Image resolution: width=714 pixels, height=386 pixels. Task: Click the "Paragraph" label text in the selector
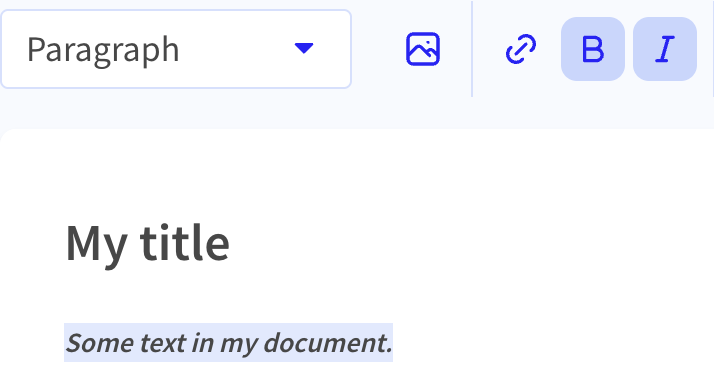pyautogui.click(x=103, y=51)
